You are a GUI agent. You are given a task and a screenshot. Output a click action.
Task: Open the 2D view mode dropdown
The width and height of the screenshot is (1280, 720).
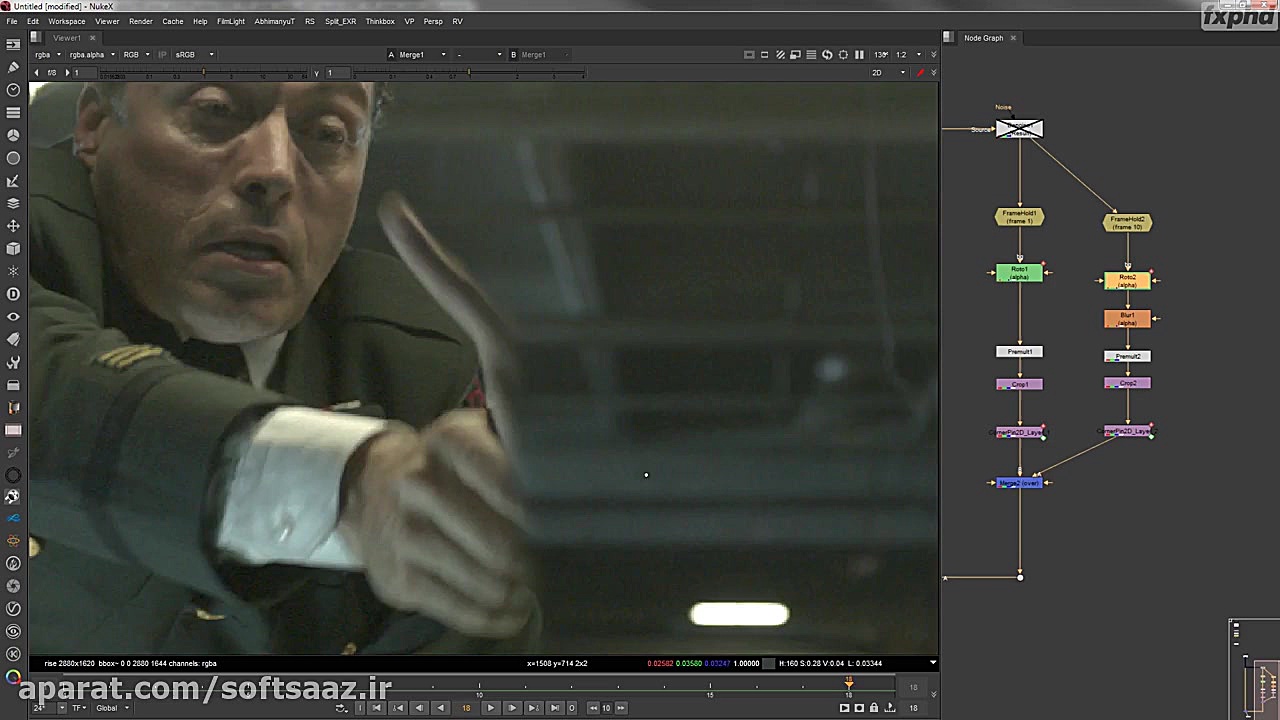pyautogui.click(x=888, y=73)
